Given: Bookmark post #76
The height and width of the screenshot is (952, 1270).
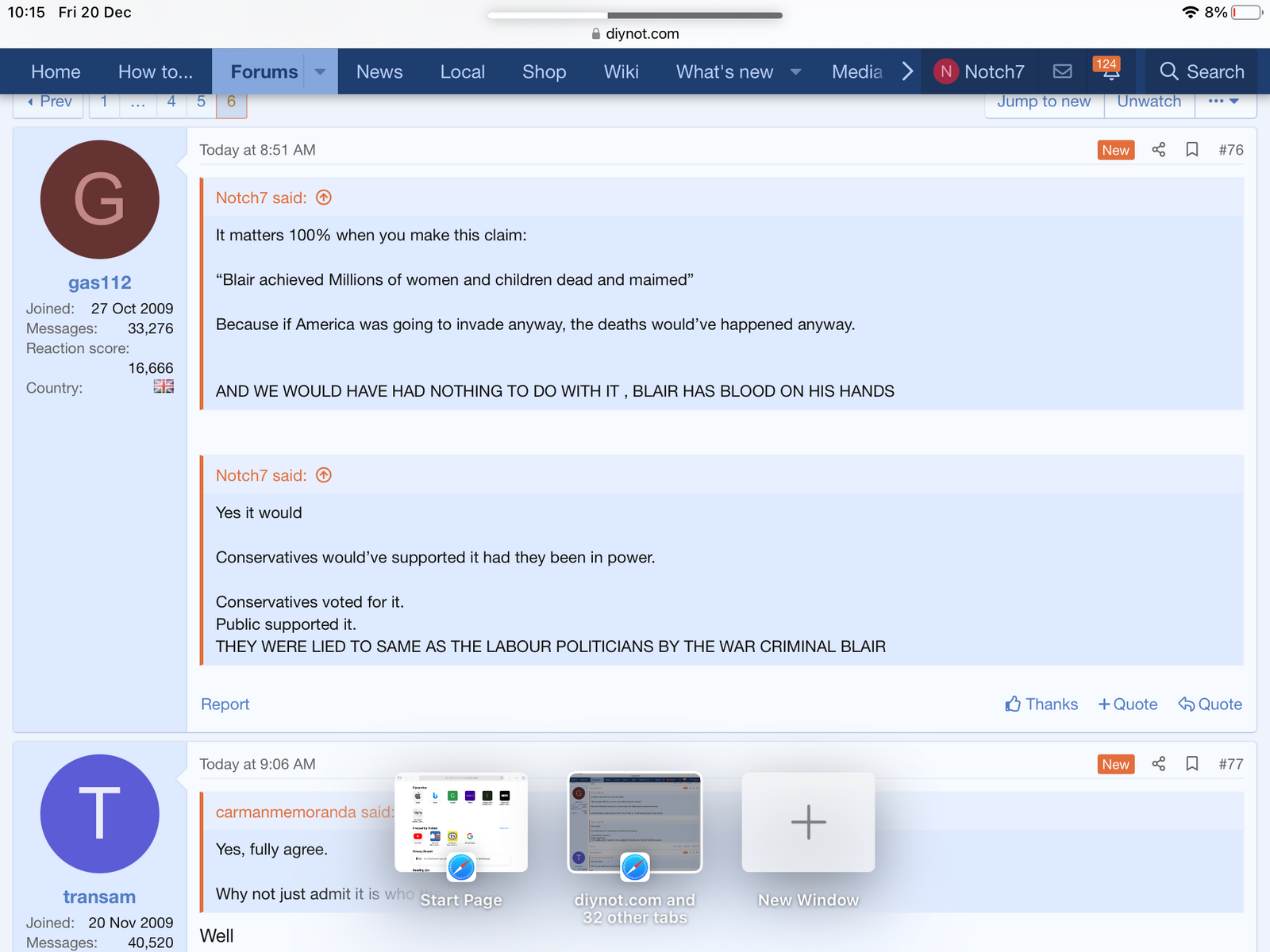Looking at the screenshot, I should tap(1191, 150).
